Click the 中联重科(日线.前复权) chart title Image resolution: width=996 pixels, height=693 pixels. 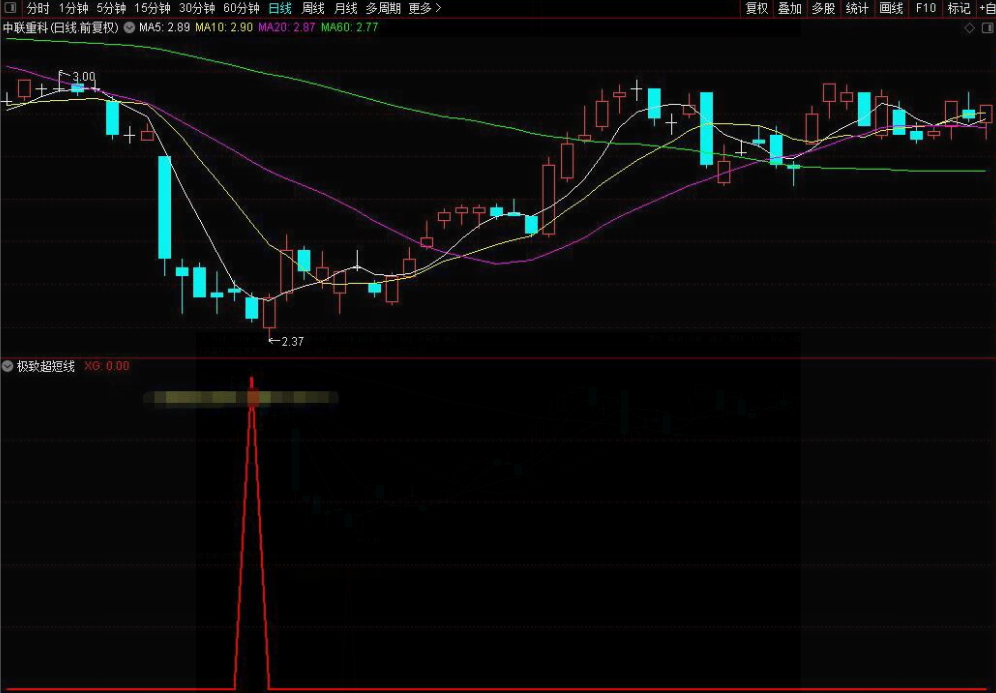pyautogui.click(x=61, y=27)
